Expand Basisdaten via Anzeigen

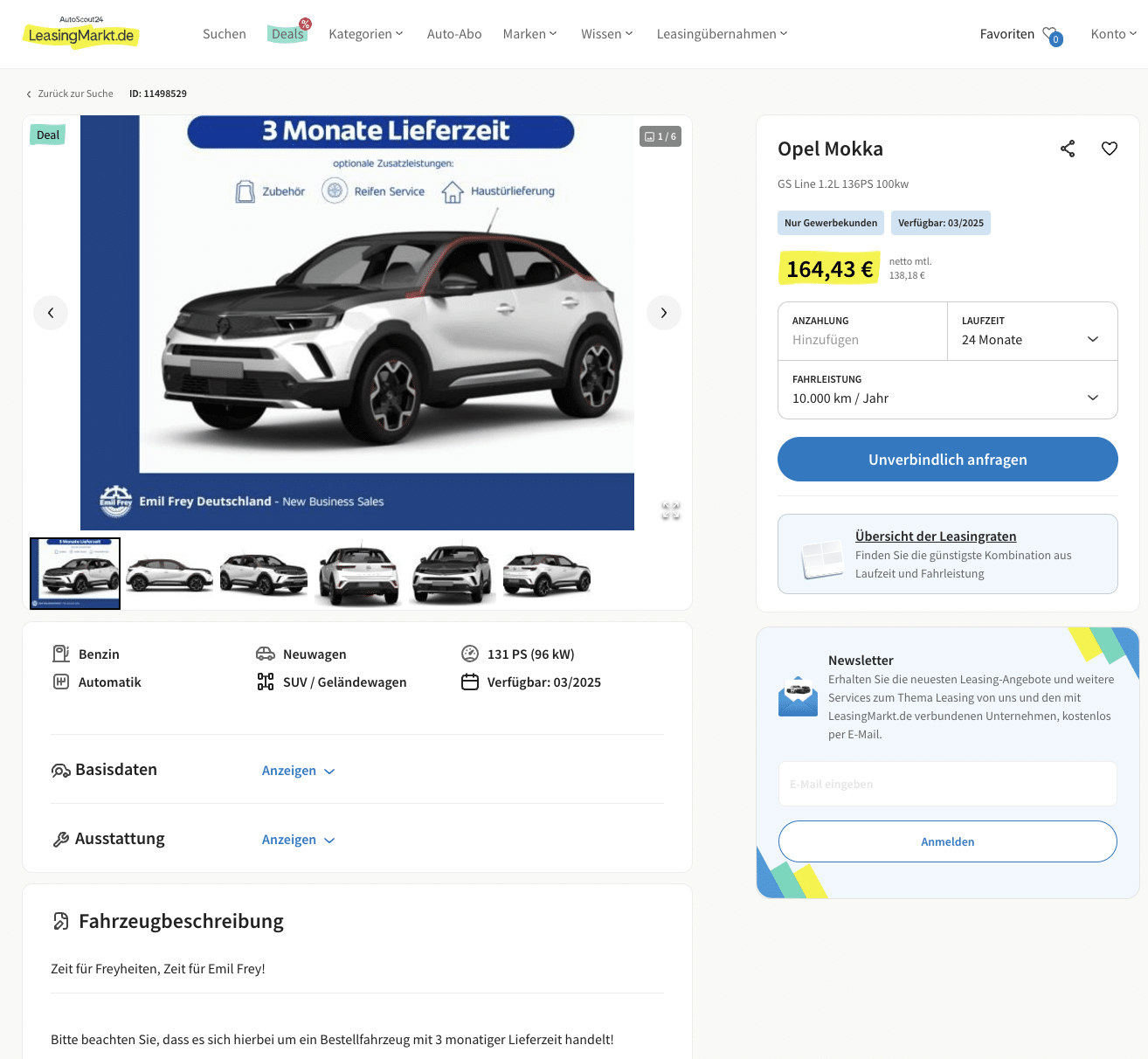coord(299,771)
